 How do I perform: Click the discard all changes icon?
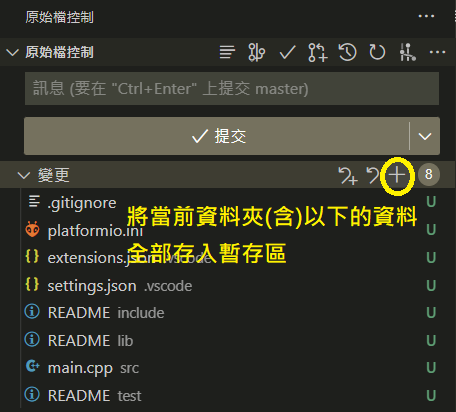point(373,175)
